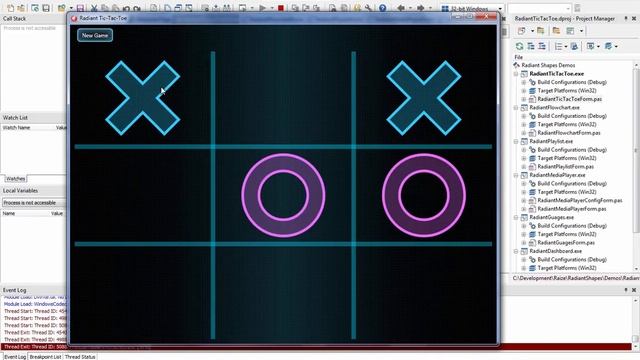Close the Project Manager panel
This screenshot has width=640, height=360.
tap(634, 19)
